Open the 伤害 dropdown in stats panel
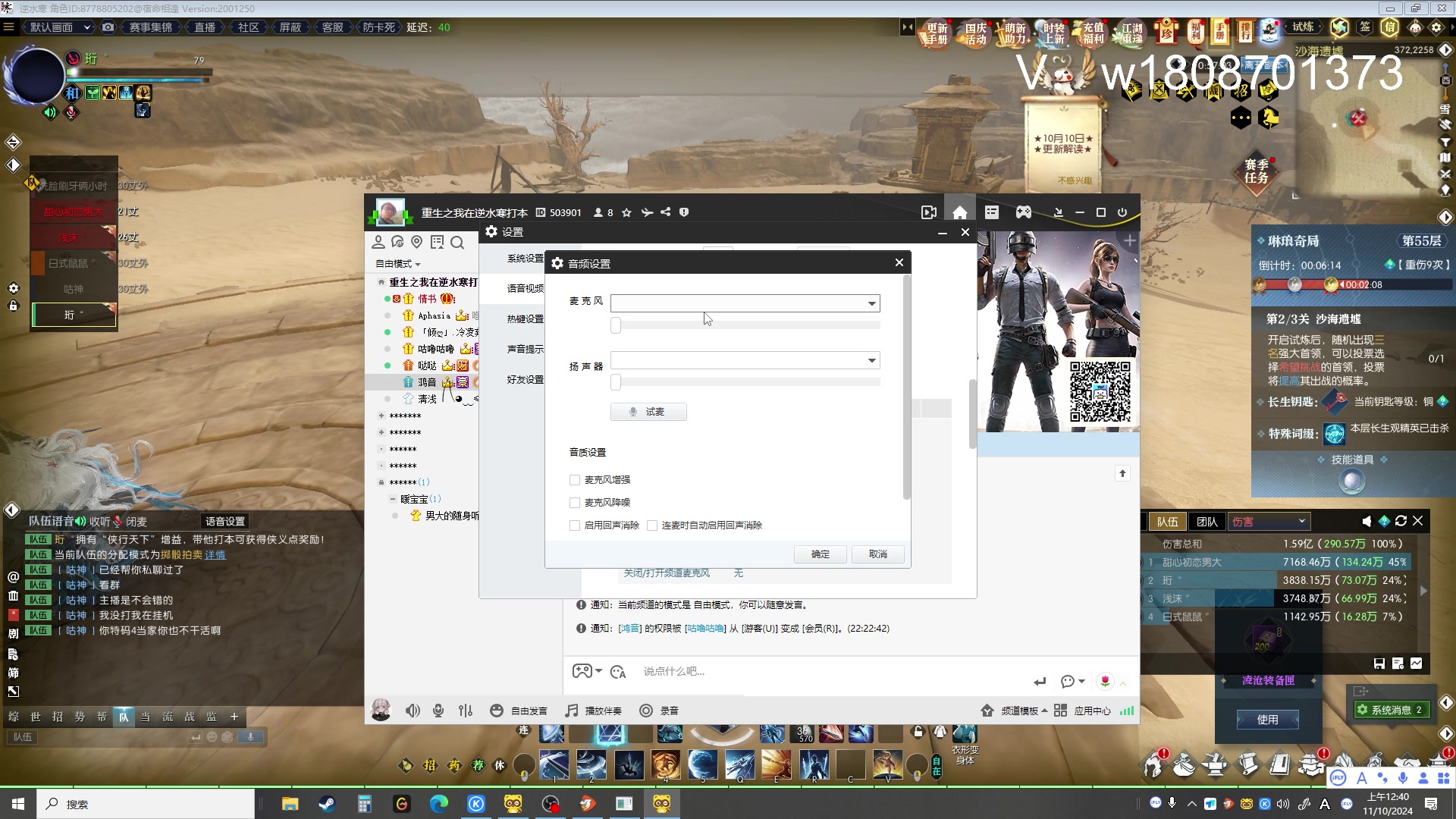The width and height of the screenshot is (1456, 819). click(1269, 521)
